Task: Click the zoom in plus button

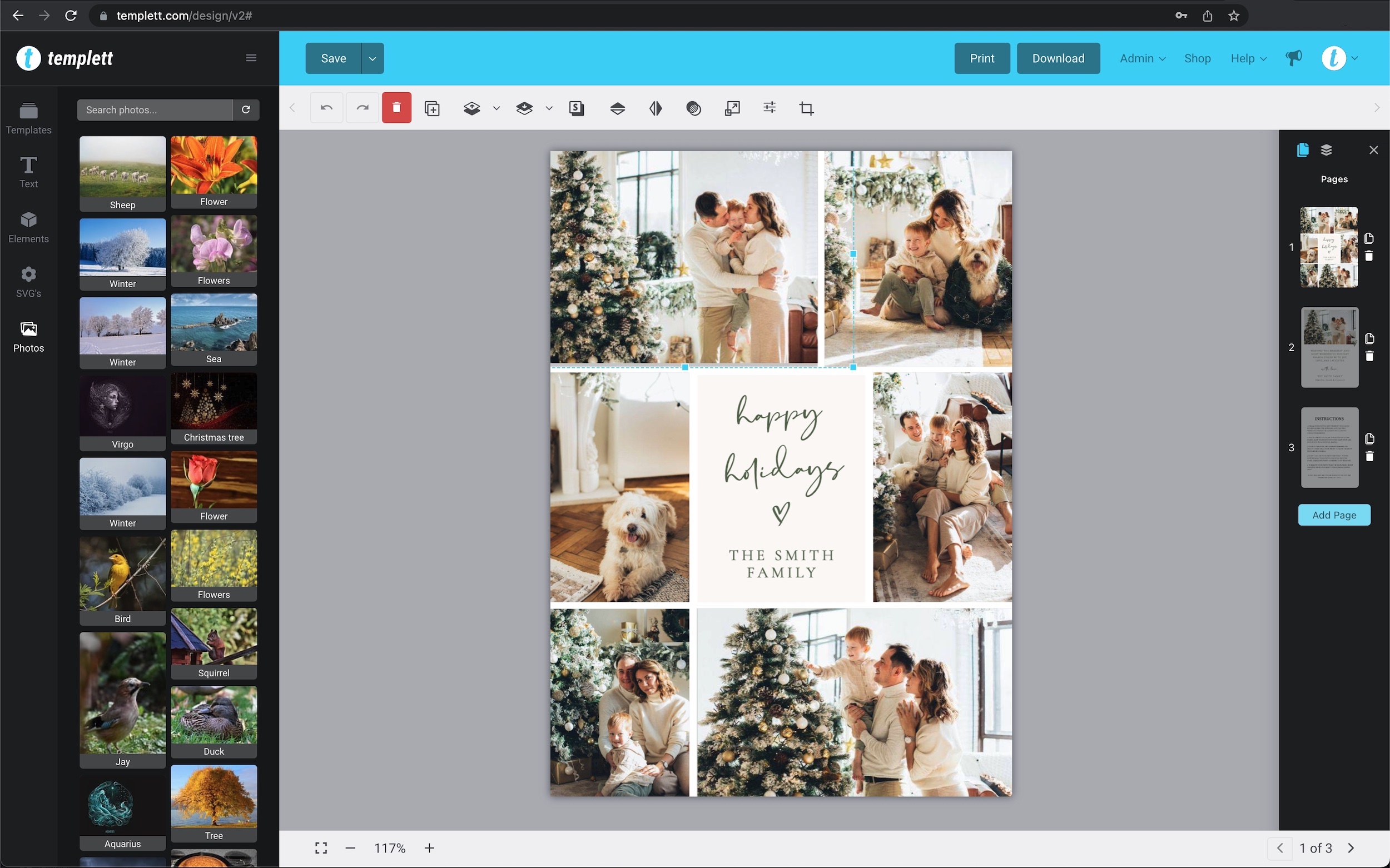Action: [429, 848]
